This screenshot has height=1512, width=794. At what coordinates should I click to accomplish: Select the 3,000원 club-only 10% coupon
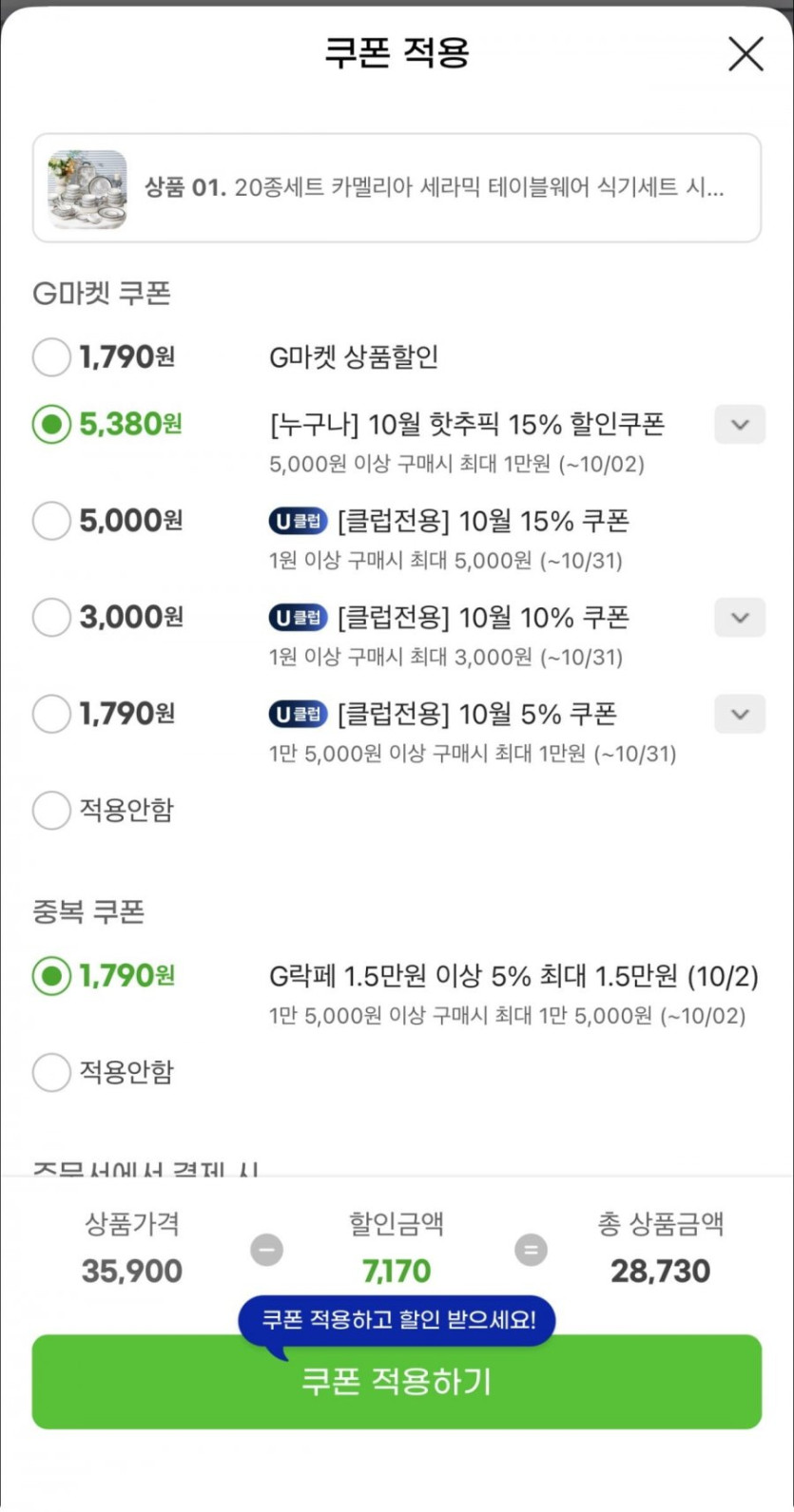click(x=51, y=618)
